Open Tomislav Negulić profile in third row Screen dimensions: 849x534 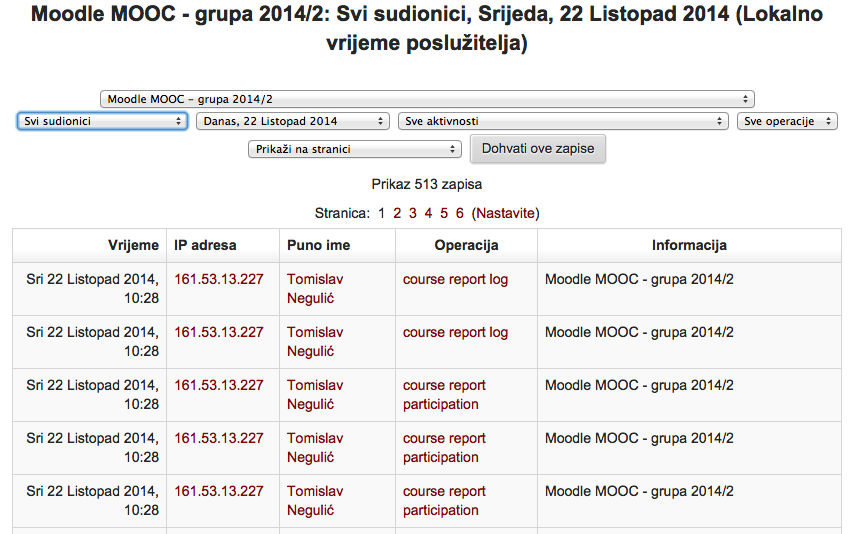[x=315, y=395]
